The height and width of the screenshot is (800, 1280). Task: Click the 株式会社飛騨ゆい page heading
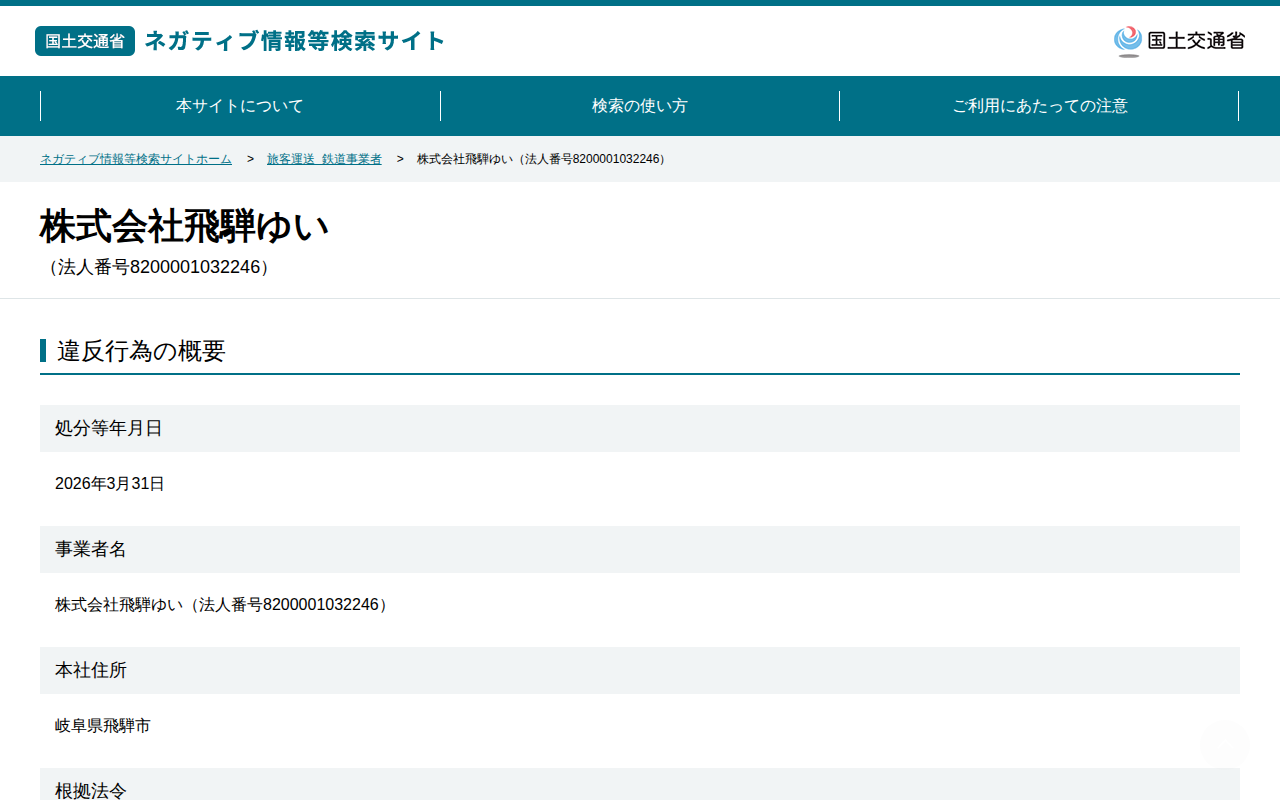pyautogui.click(x=184, y=227)
